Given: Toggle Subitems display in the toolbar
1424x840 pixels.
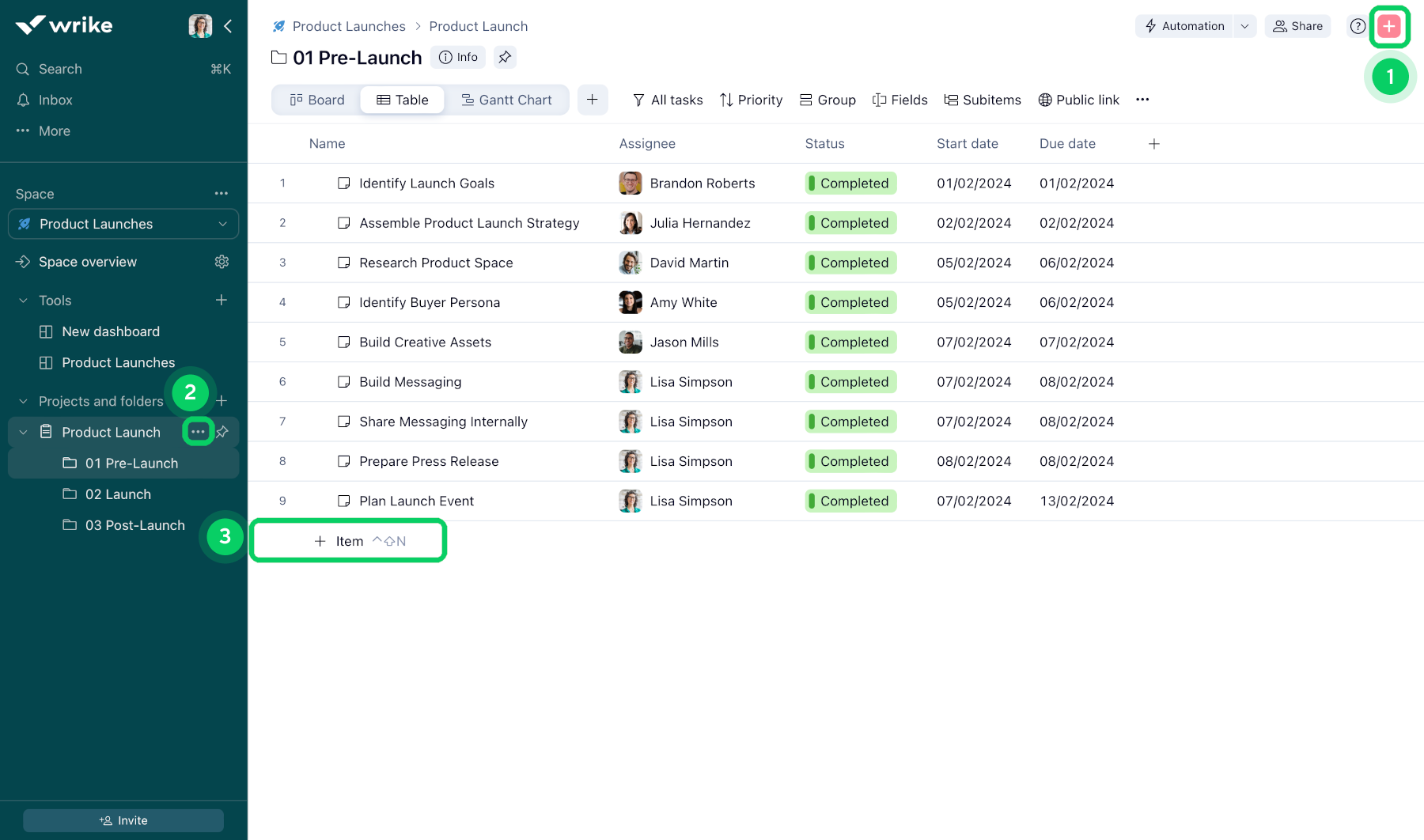Looking at the screenshot, I should tap(983, 100).
